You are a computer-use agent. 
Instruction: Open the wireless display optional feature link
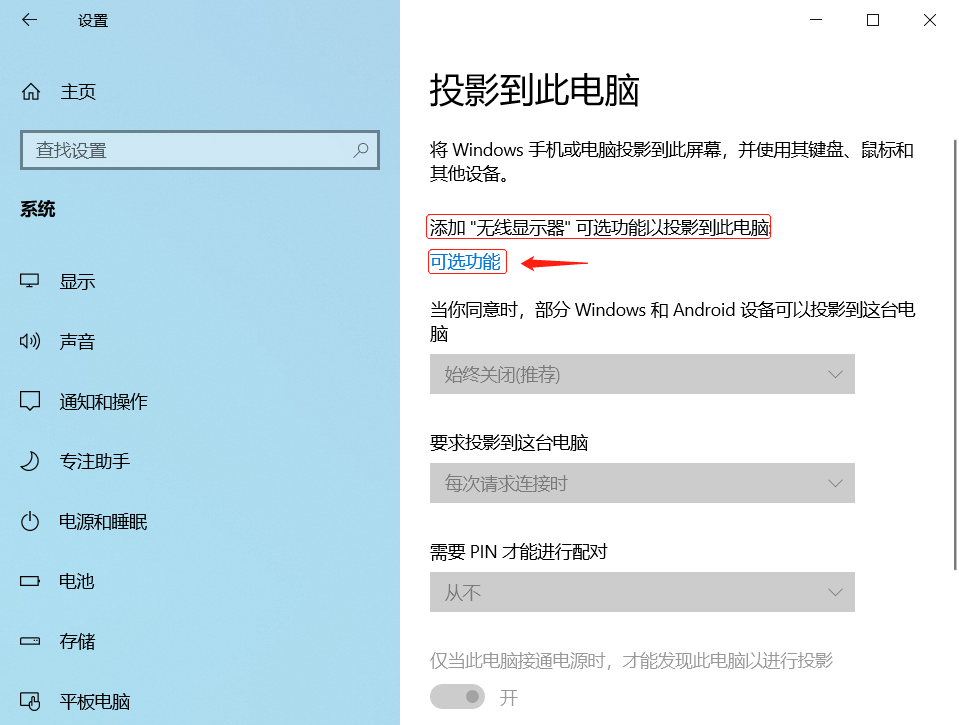[x=598, y=227]
